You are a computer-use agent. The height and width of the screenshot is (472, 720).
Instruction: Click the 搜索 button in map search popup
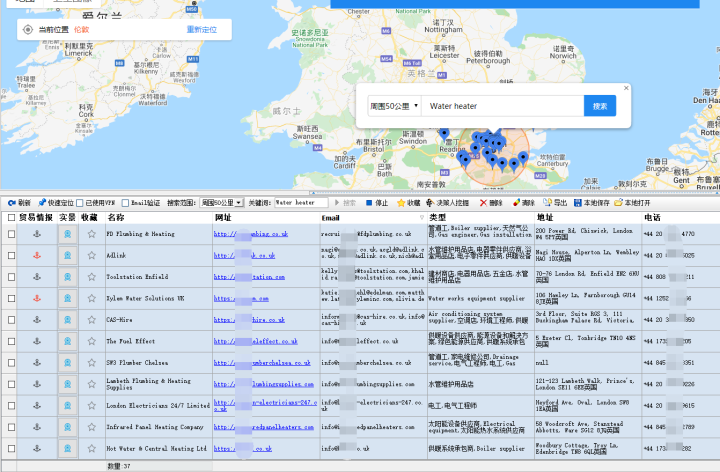pos(600,106)
